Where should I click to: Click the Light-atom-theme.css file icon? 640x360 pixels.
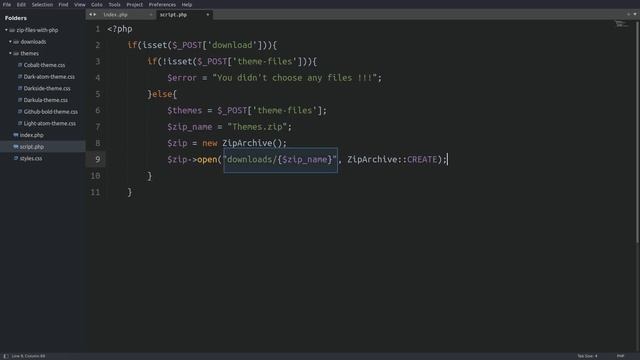click(20, 123)
